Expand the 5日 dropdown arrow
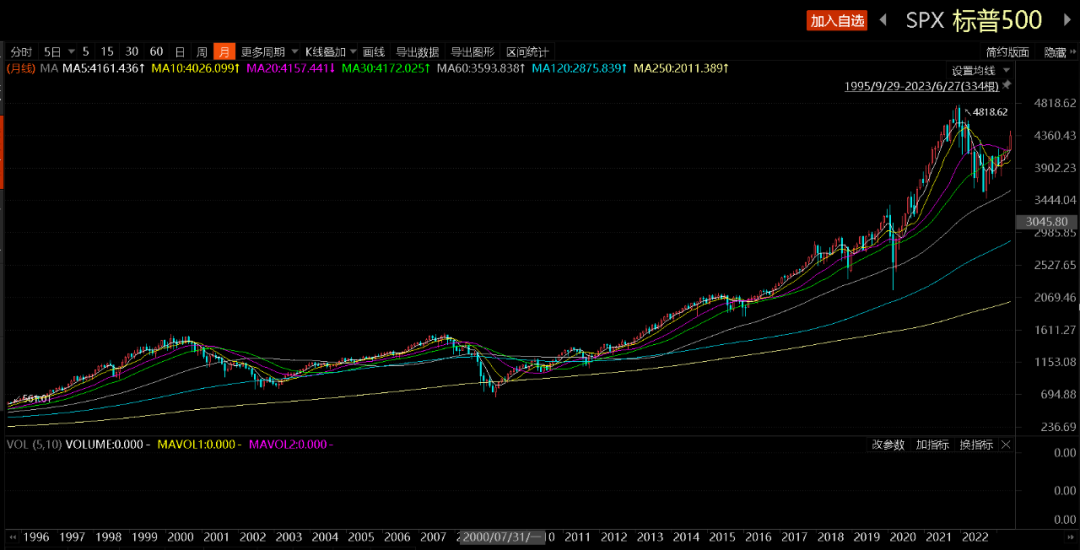 pyautogui.click(x=72, y=52)
